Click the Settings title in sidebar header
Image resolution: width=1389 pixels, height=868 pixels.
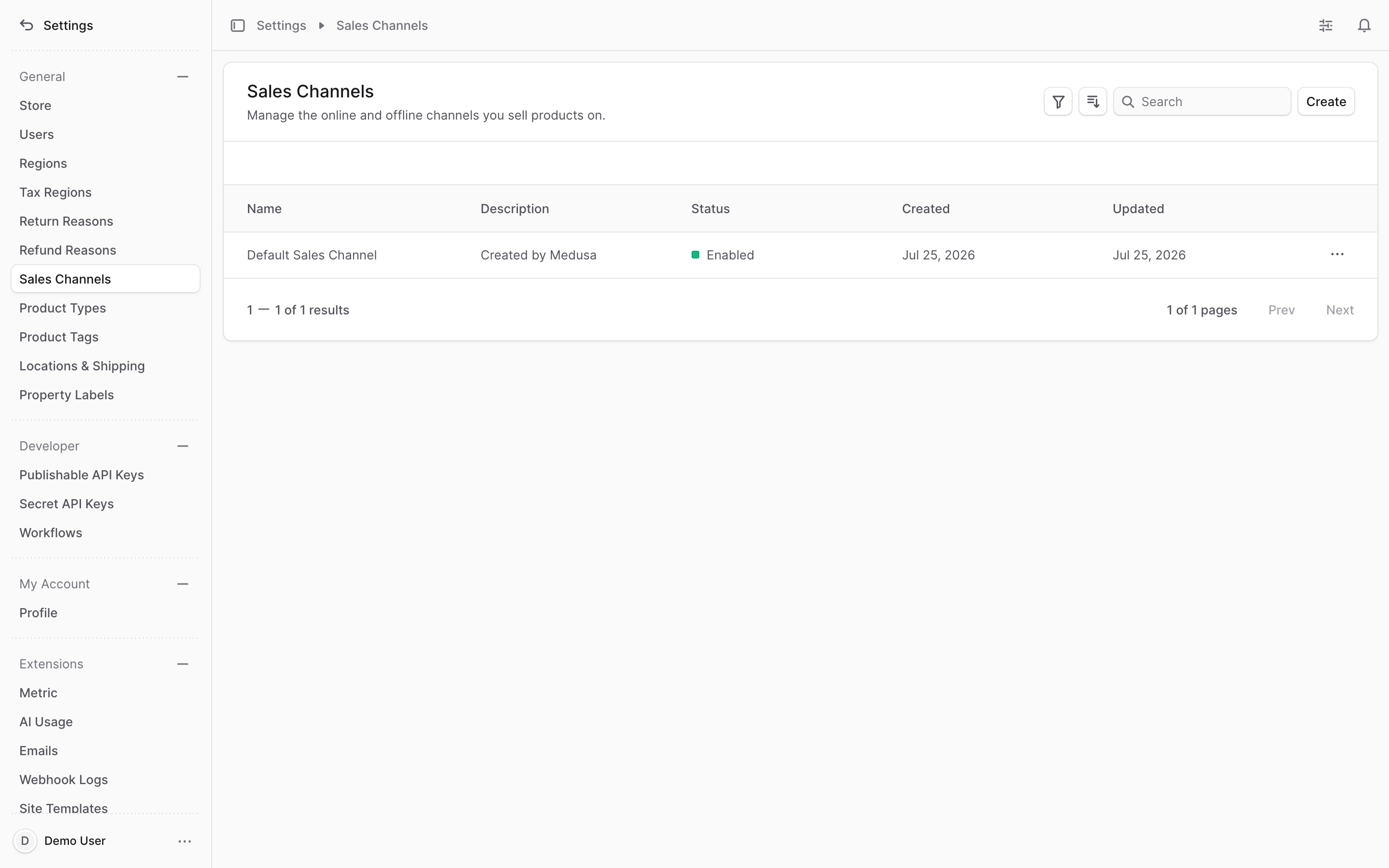pyautogui.click(x=68, y=25)
